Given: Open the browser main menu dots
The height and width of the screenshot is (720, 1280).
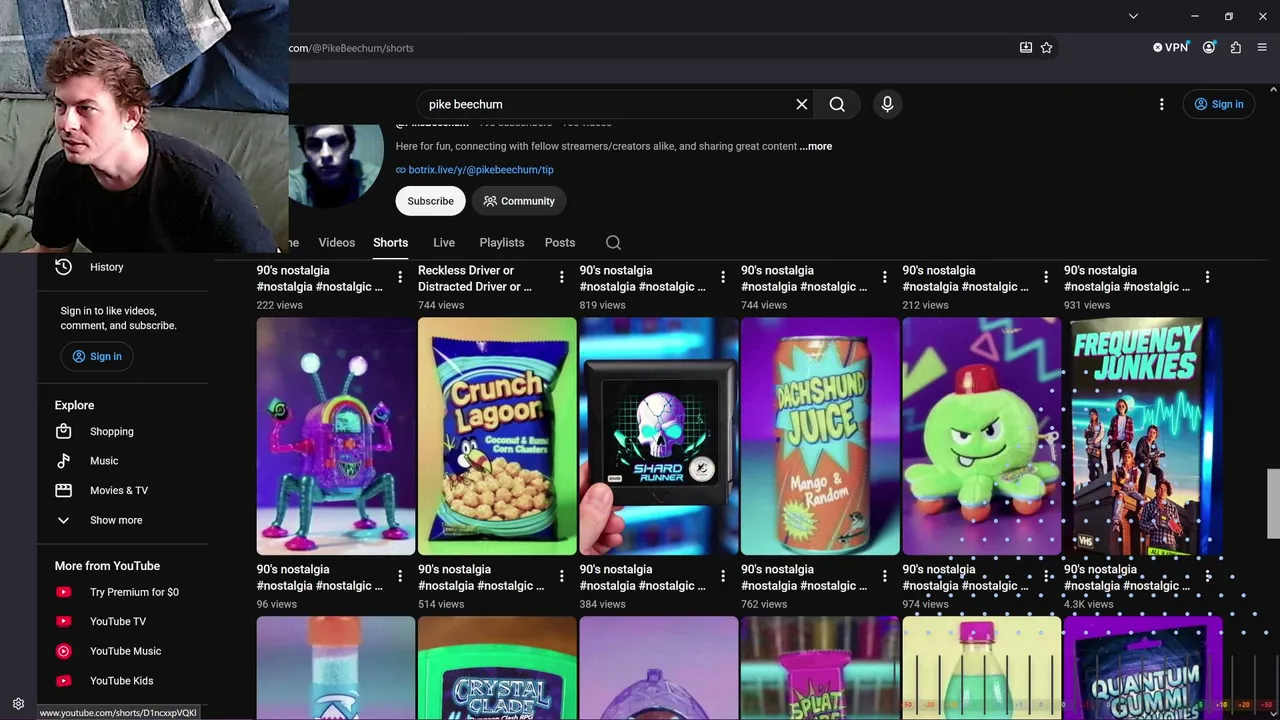Looking at the screenshot, I should [1263, 47].
